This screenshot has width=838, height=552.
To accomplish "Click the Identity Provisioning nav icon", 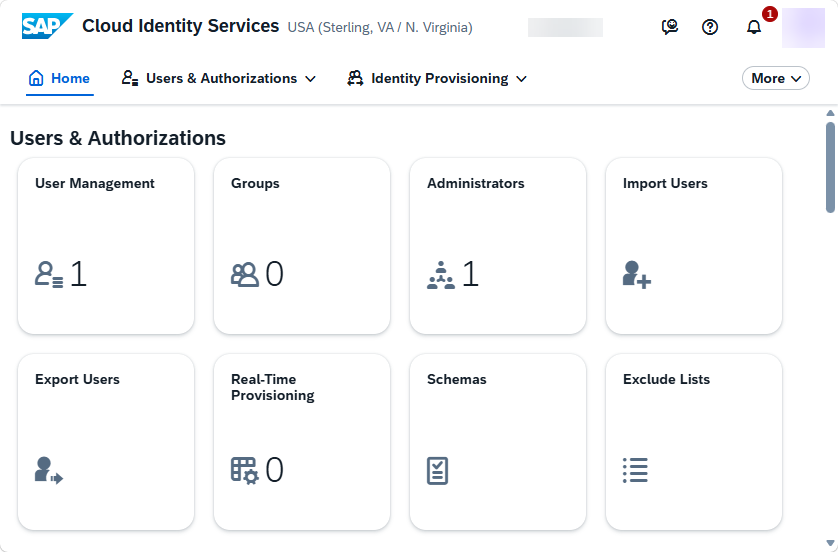I will click(355, 78).
